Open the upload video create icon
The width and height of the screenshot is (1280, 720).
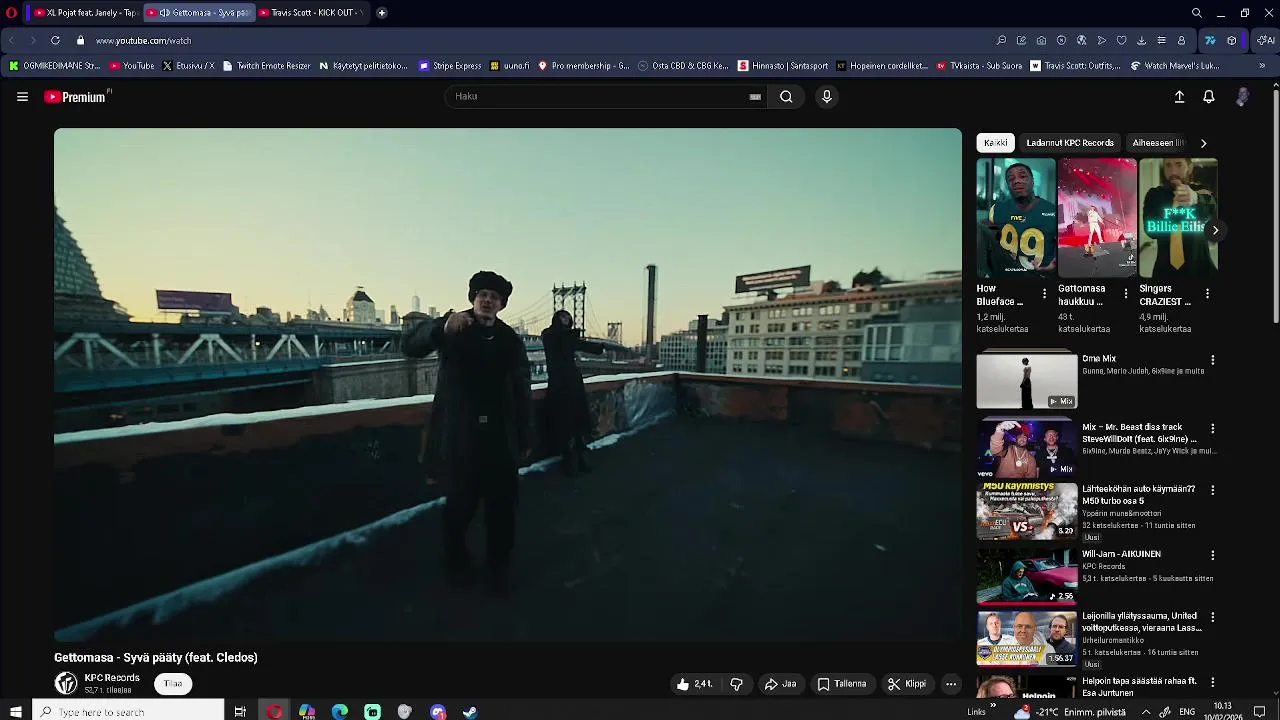tap(1179, 97)
